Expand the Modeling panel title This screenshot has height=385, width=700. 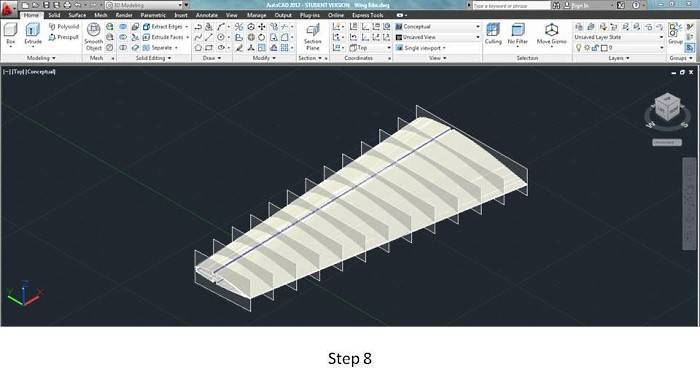click(x=41, y=58)
